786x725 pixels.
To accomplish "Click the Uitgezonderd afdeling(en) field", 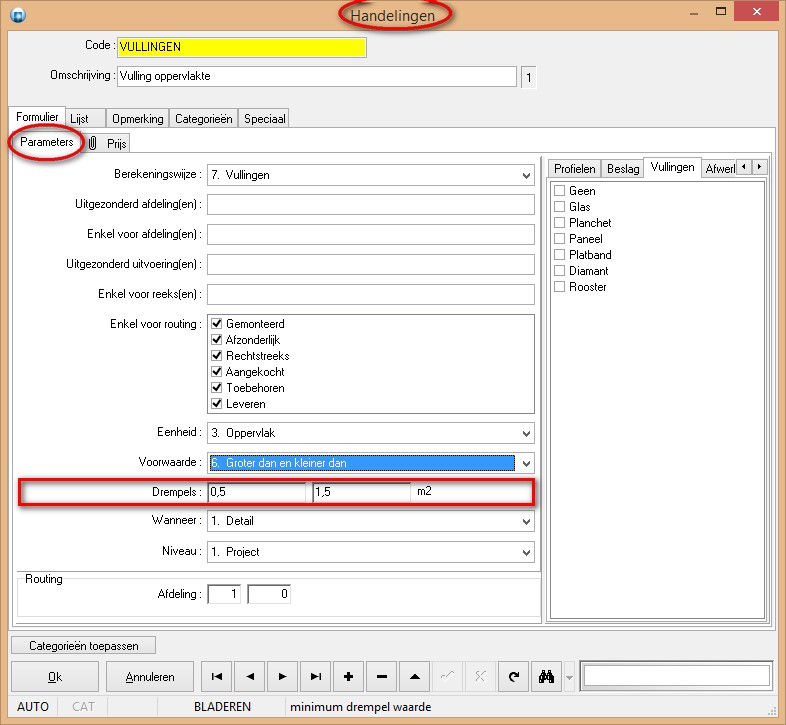I will click(371, 205).
